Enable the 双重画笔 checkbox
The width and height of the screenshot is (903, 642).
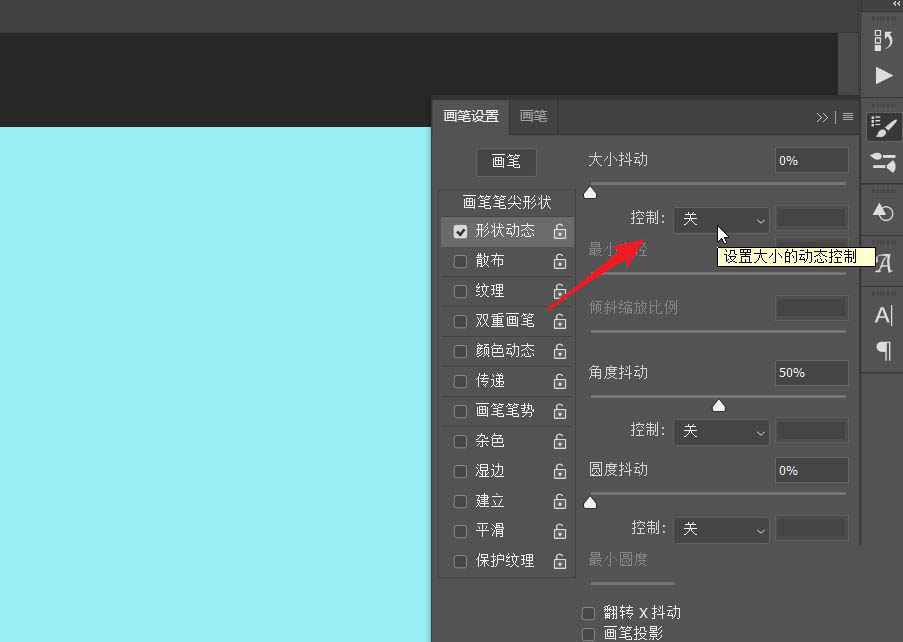click(460, 321)
